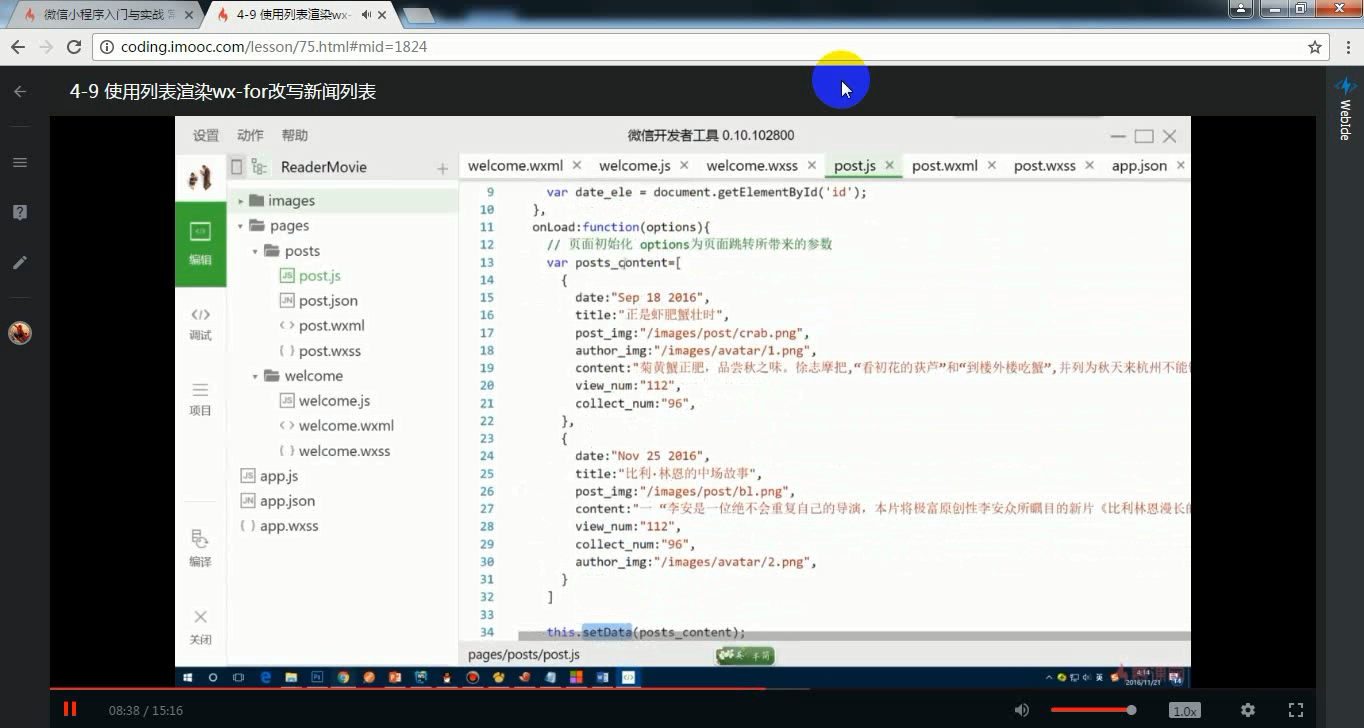The width and height of the screenshot is (1364, 728).
Task: Adjust the video volume slider
Action: point(1093,710)
